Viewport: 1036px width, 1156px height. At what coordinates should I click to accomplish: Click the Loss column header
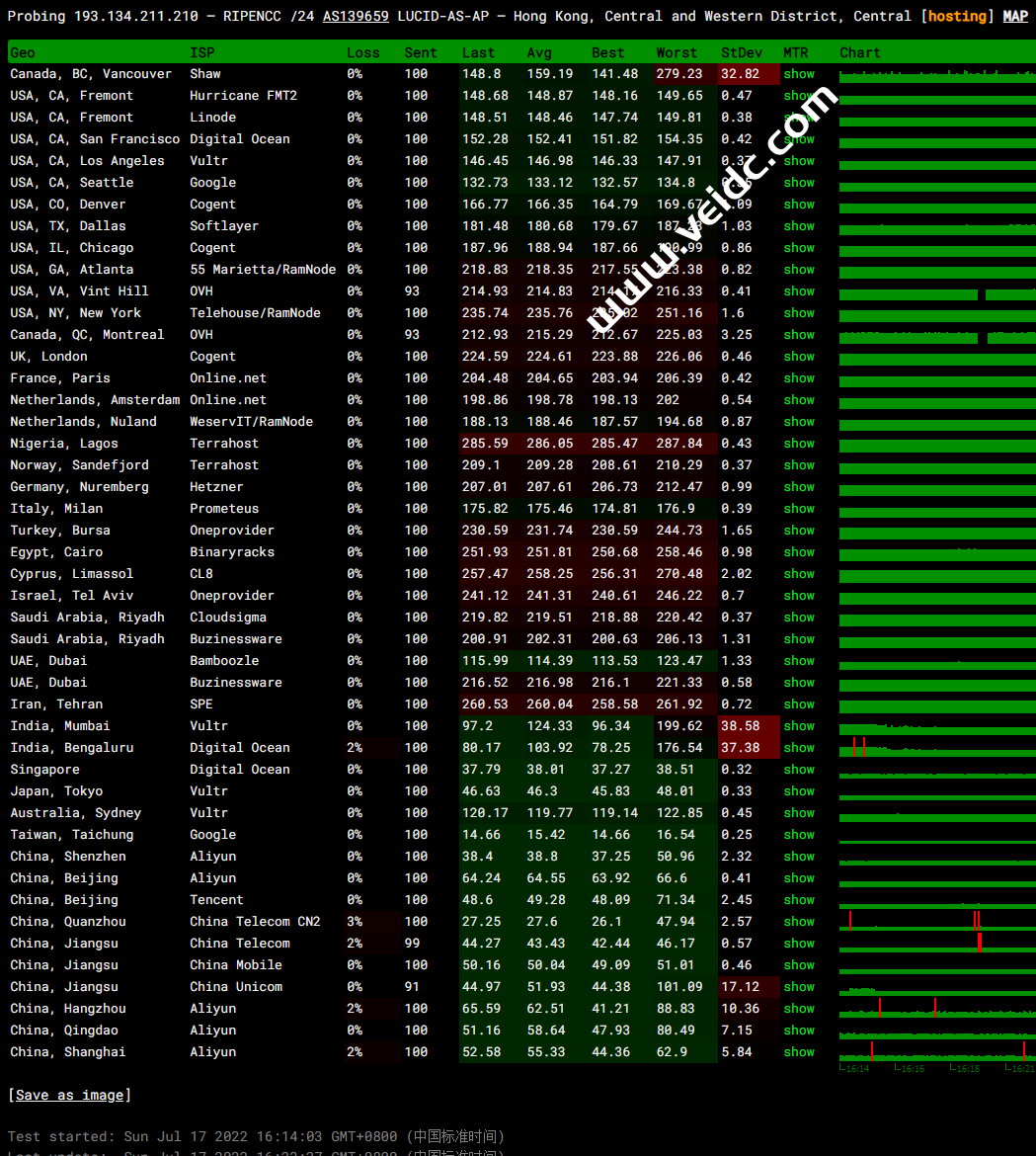[x=362, y=52]
